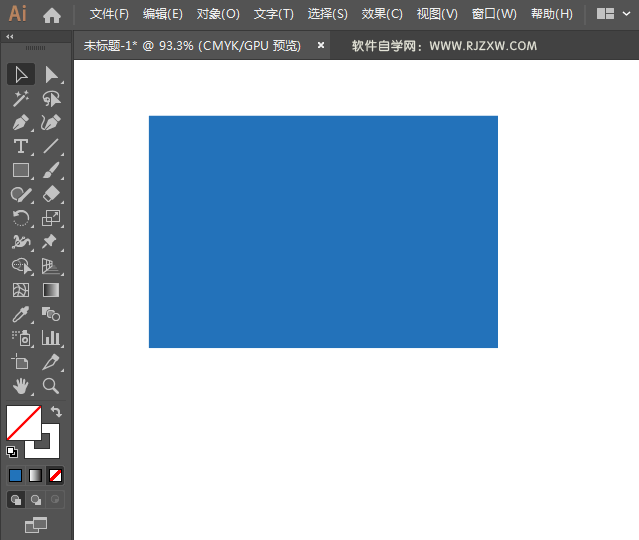Change Screen Mode at toolbar bottom
The image size is (639, 540).
[36, 525]
